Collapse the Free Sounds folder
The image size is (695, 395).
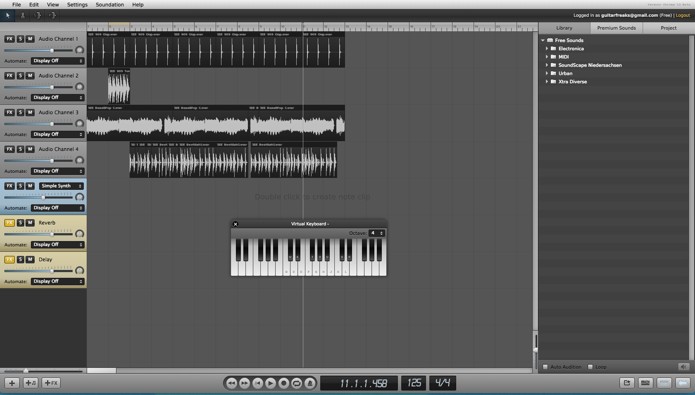point(543,40)
